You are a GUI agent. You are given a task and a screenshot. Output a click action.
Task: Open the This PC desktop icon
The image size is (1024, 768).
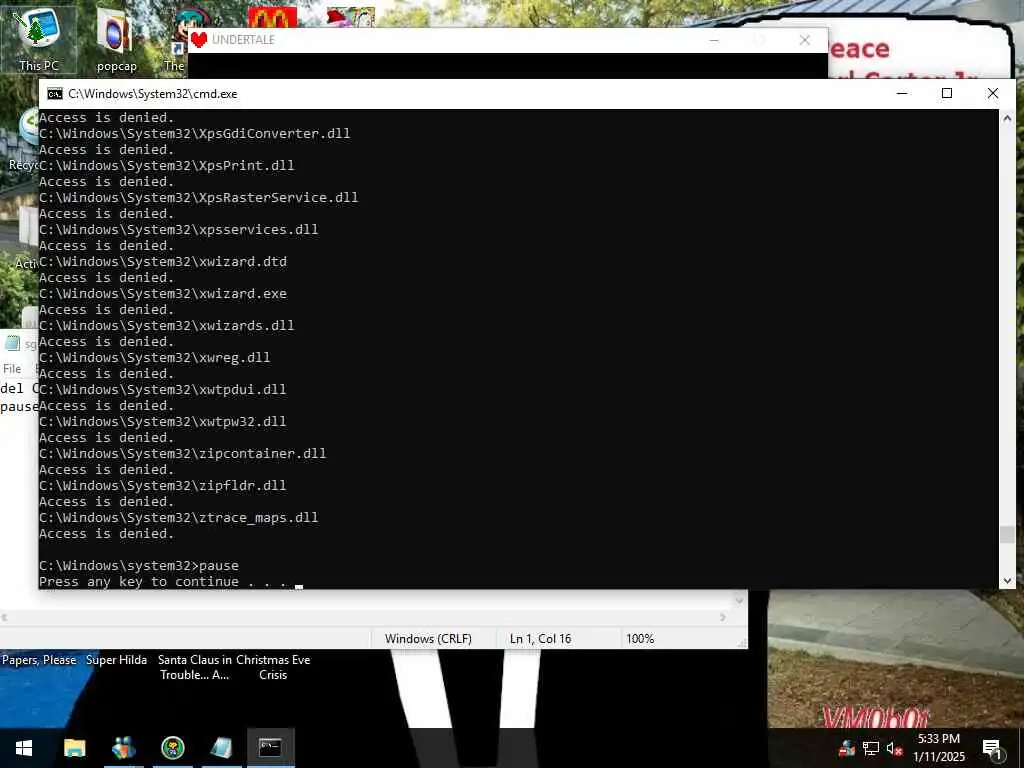coord(39,39)
